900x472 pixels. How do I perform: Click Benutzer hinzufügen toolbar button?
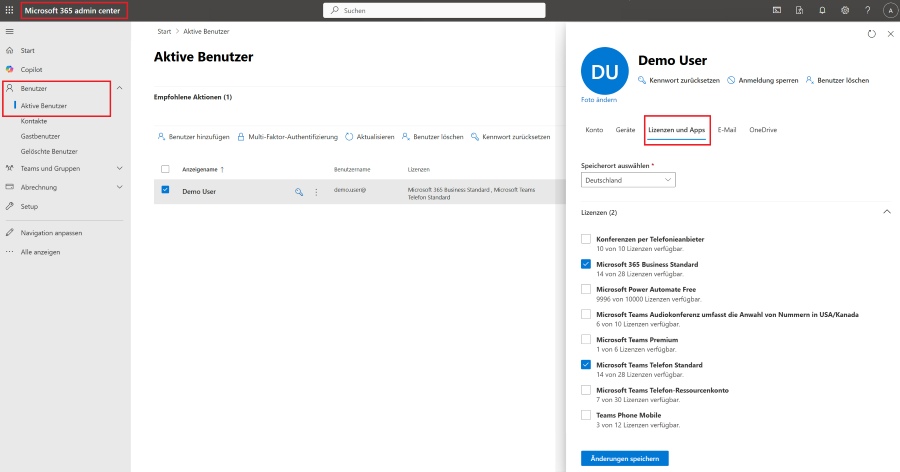coord(193,137)
